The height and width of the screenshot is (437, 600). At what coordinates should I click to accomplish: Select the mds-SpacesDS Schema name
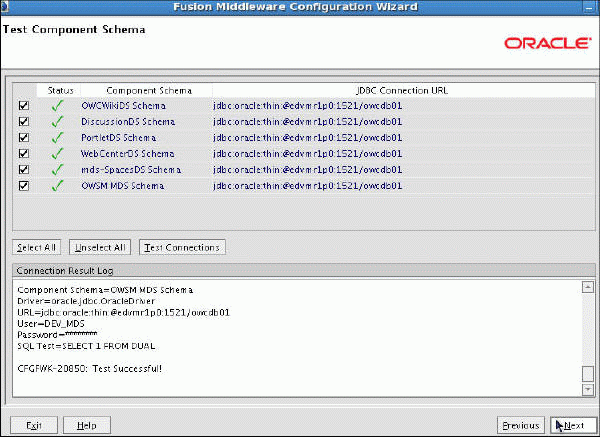(131, 170)
